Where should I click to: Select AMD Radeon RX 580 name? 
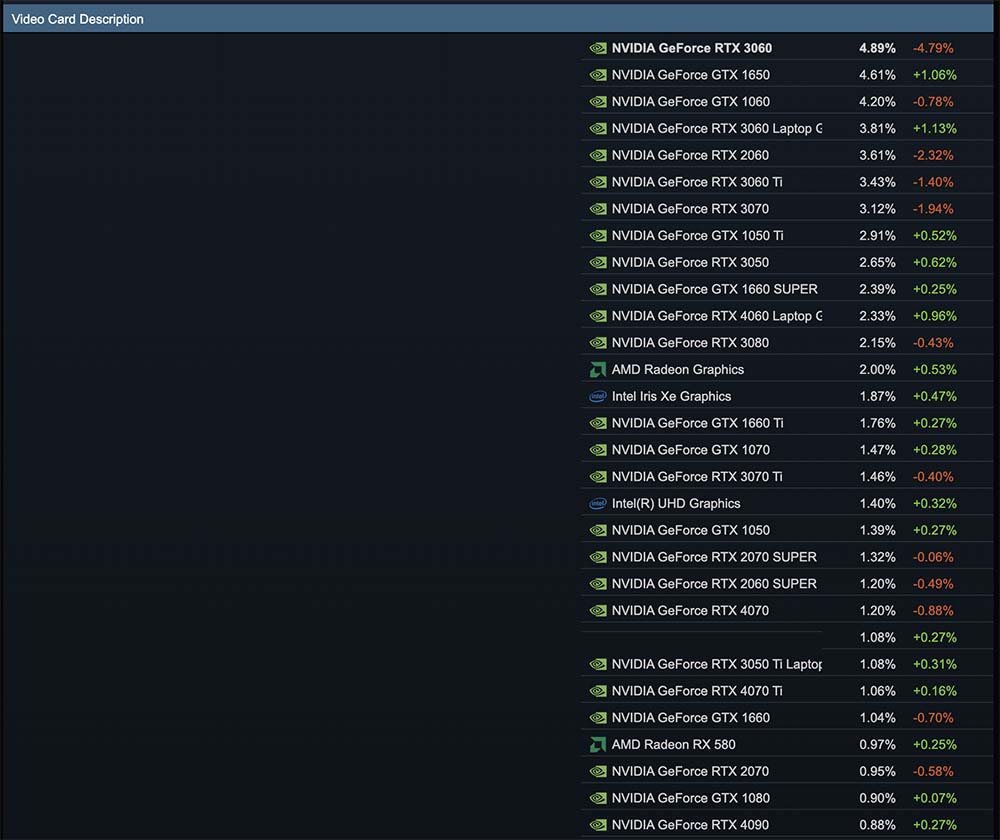coord(673,745)
